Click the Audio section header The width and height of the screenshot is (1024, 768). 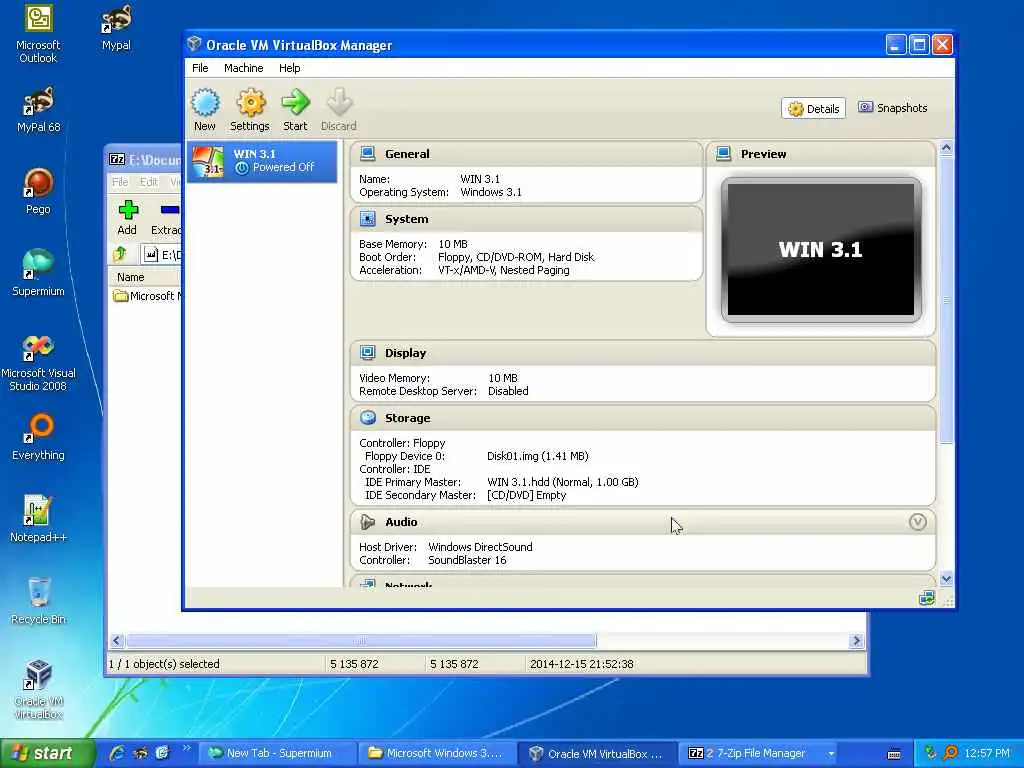tap(643, 522)
